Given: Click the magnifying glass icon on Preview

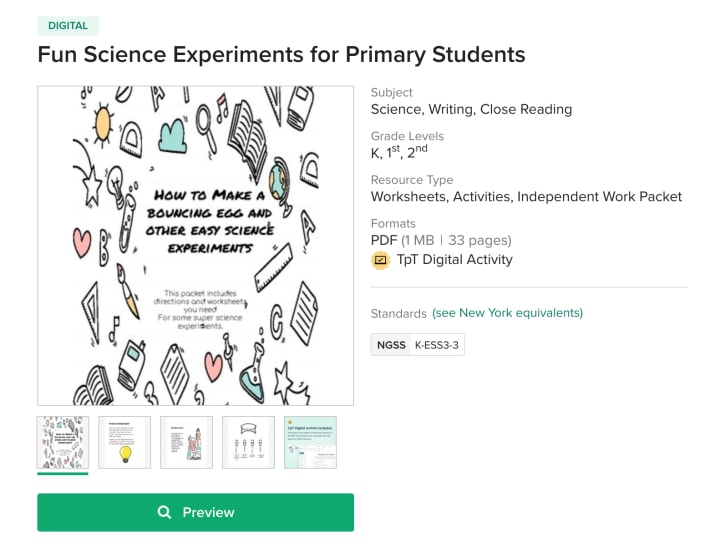Looking at the screenshot, I should [165, 512].
